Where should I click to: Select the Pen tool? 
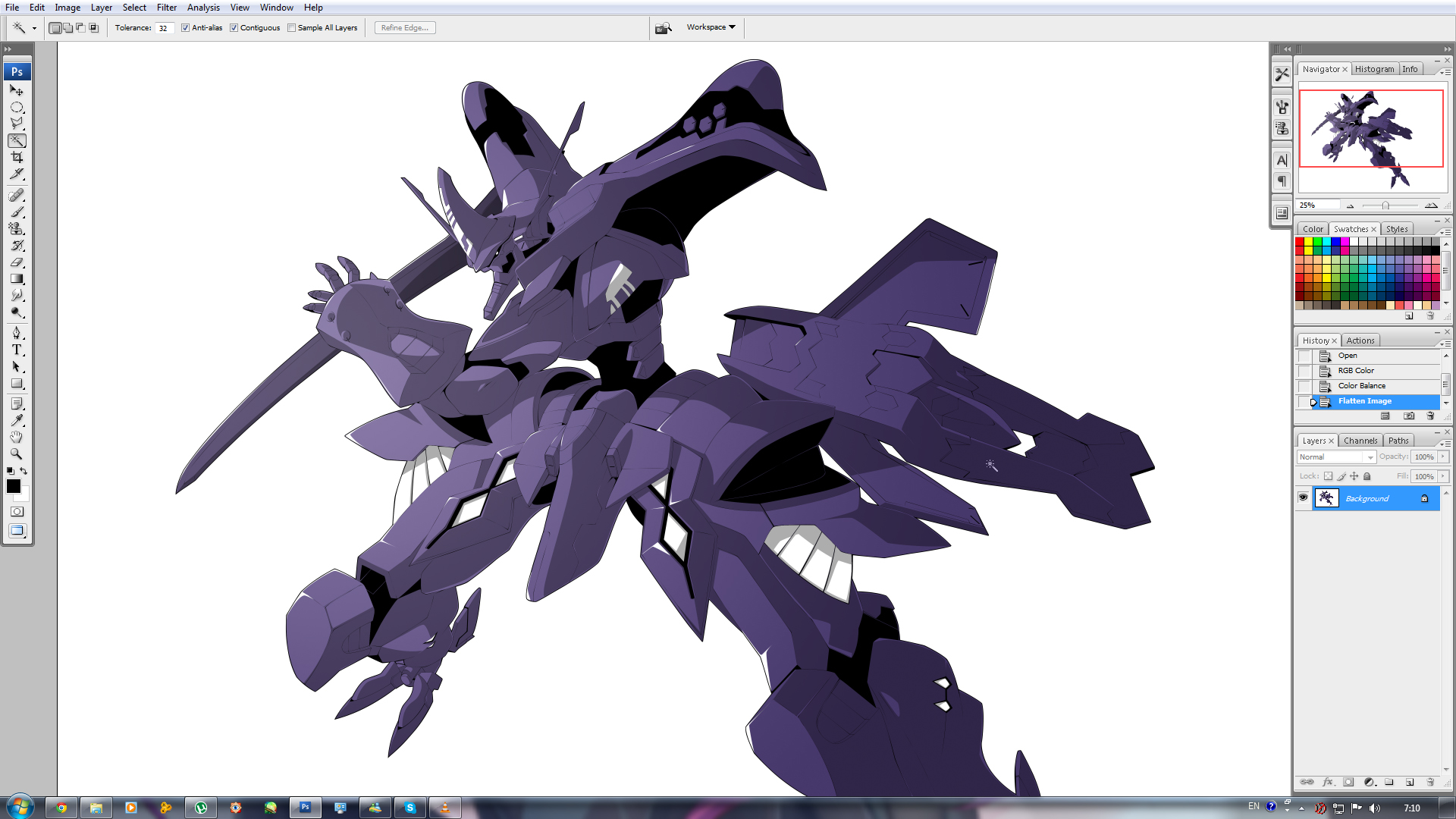(16, 333)
